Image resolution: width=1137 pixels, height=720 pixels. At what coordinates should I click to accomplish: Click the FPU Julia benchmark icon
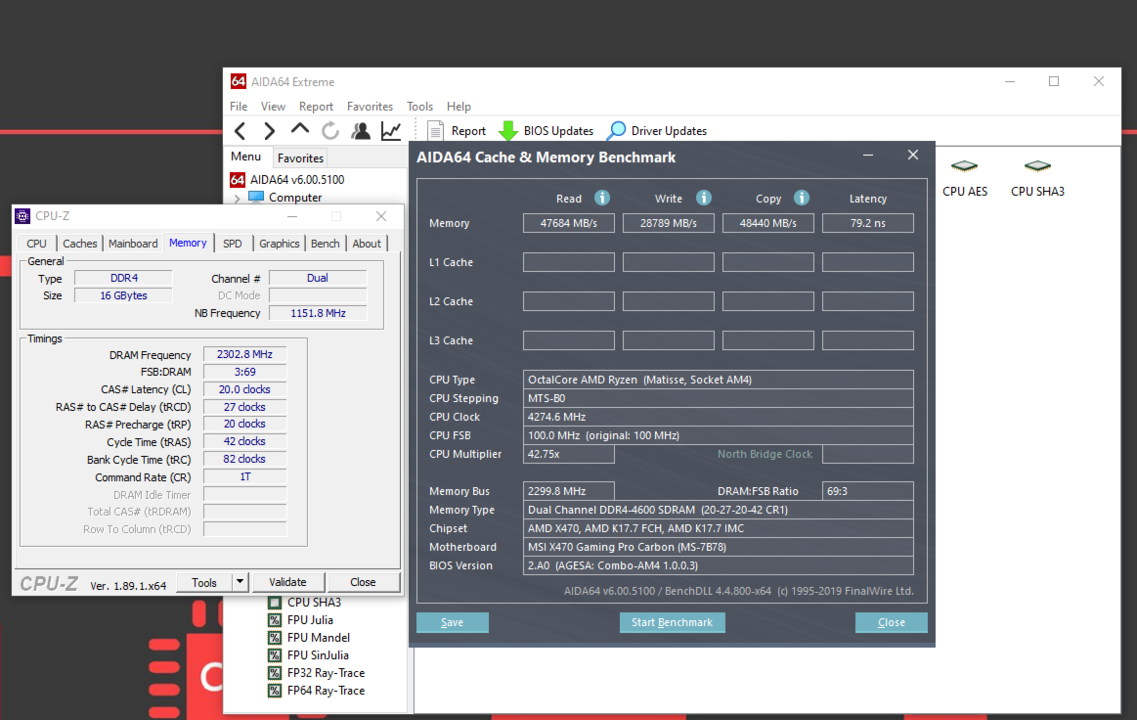click(274, 620)
